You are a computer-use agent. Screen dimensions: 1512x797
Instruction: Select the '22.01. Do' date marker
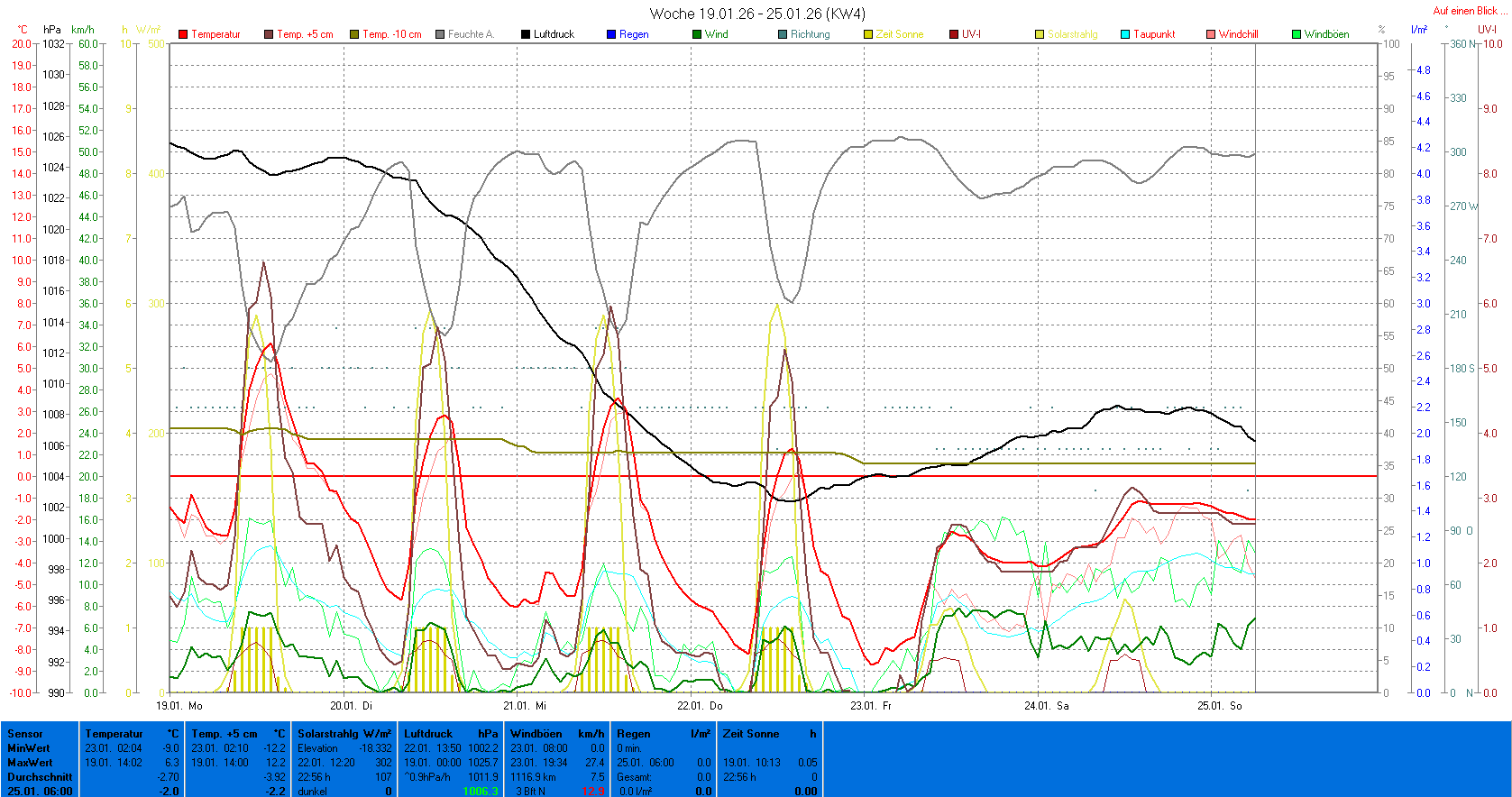(700, 706)
